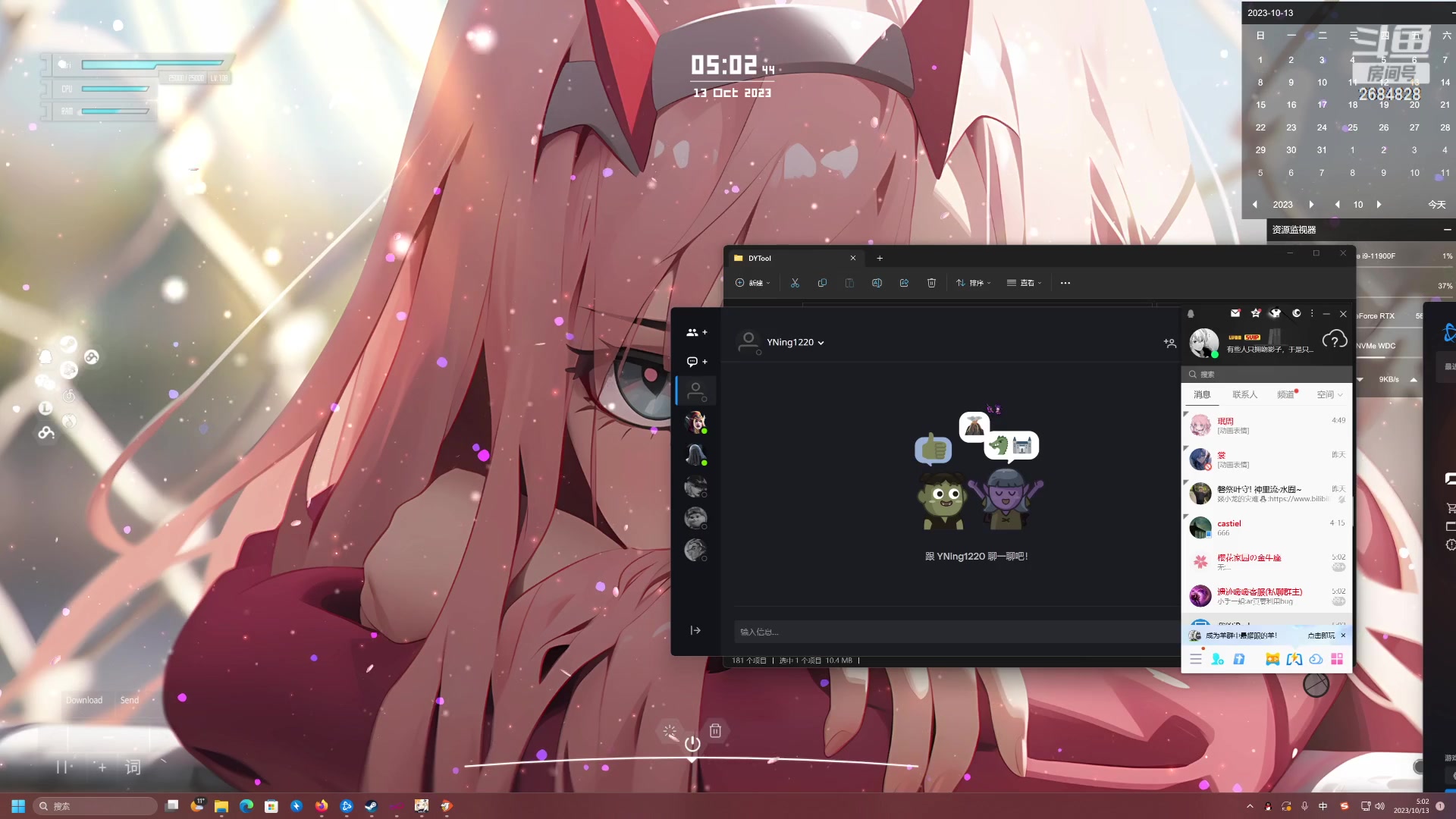
Task: Click the power icon on desktop dock widget
Action: [x=692, y=743]
